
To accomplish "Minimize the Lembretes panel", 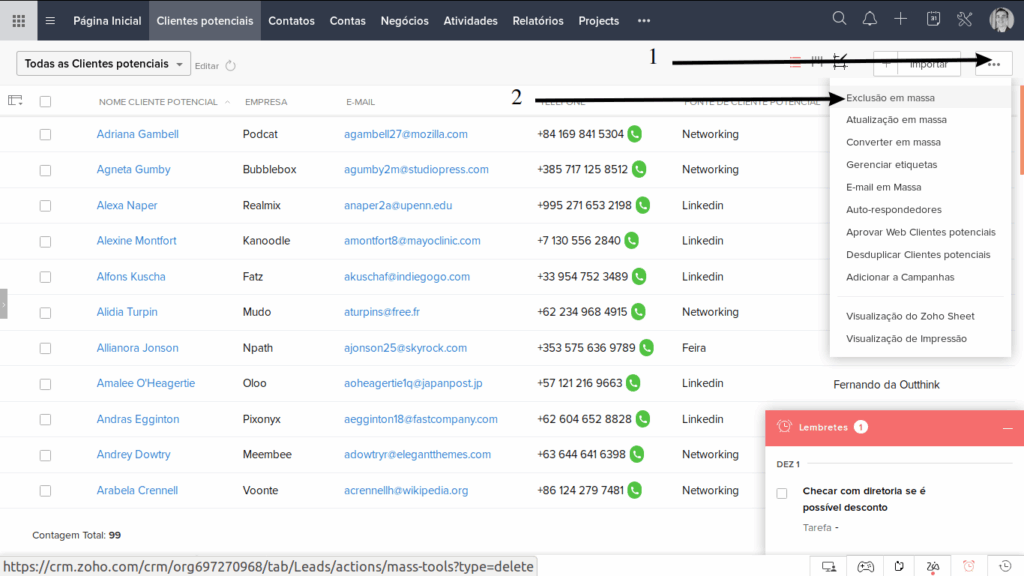I will tap(1008, 428).
